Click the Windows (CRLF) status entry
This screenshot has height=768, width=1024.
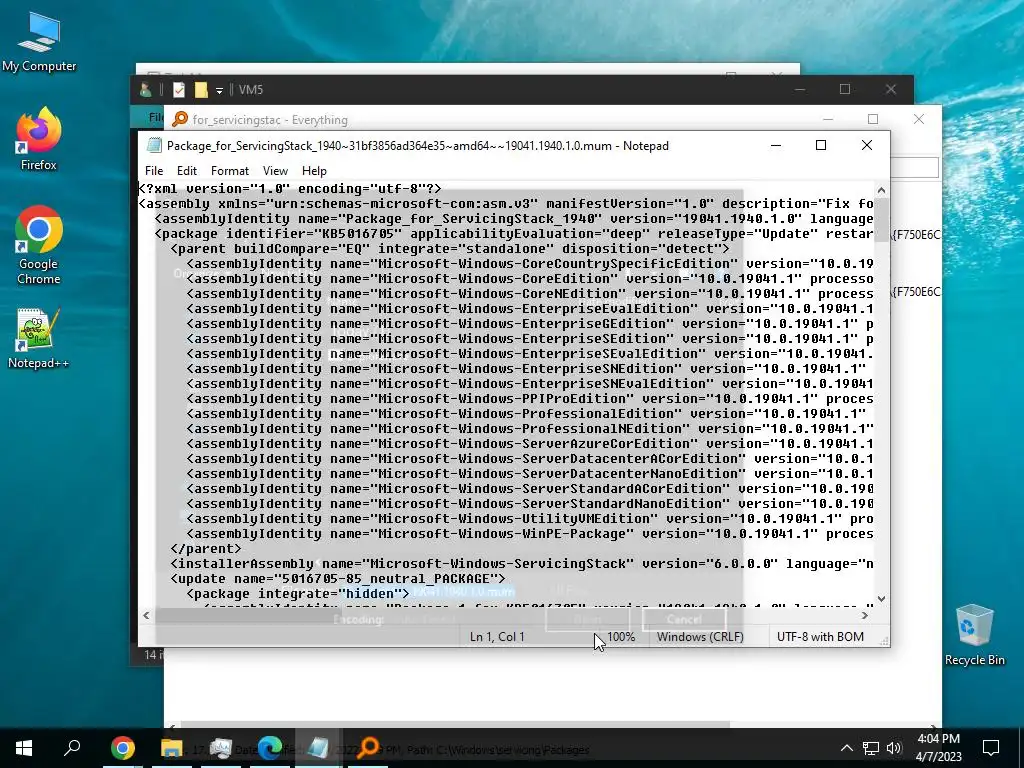click(x=700, y=637)
